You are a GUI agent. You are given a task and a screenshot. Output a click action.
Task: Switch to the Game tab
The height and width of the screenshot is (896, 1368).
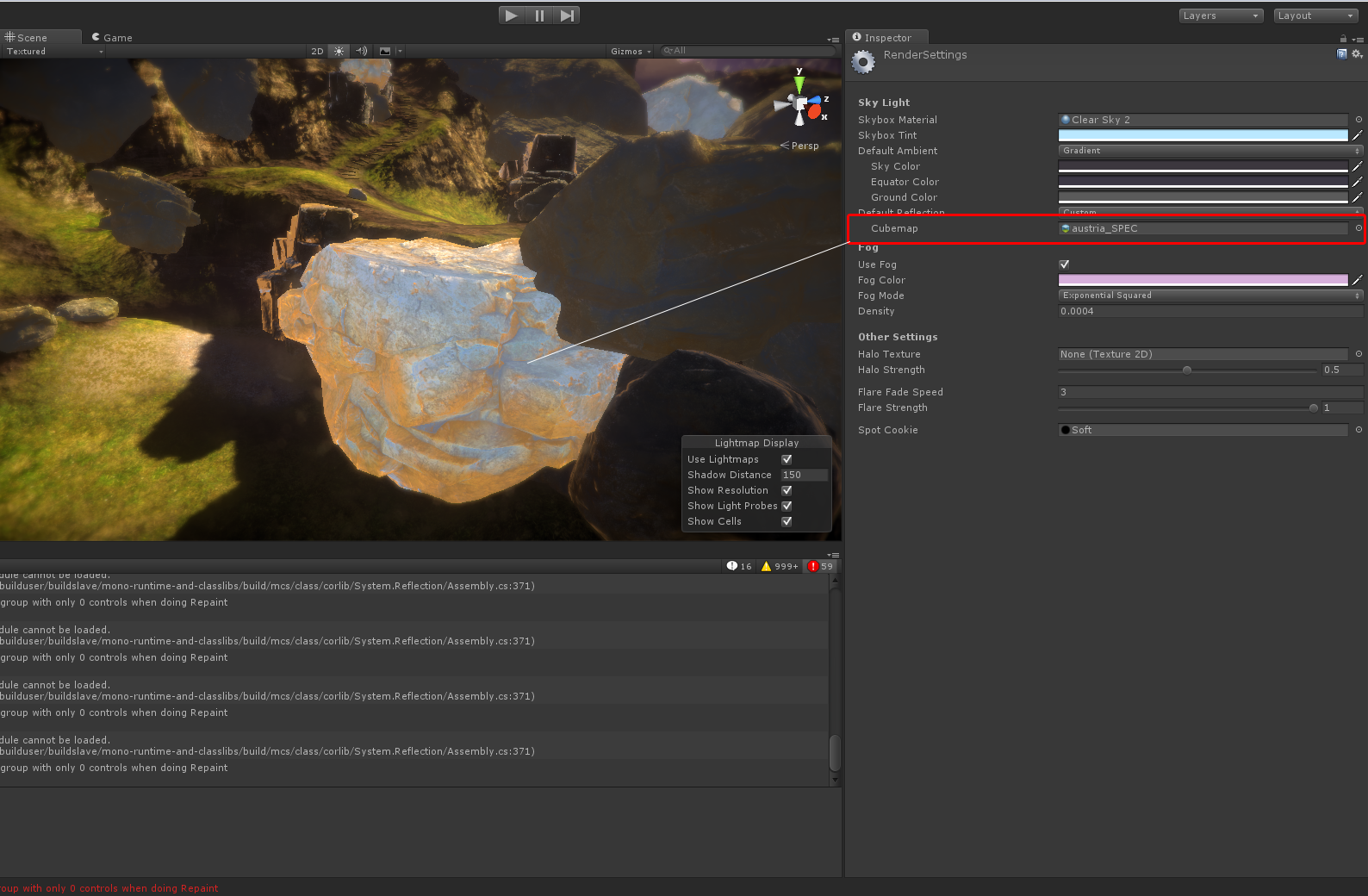pos(112,38)
